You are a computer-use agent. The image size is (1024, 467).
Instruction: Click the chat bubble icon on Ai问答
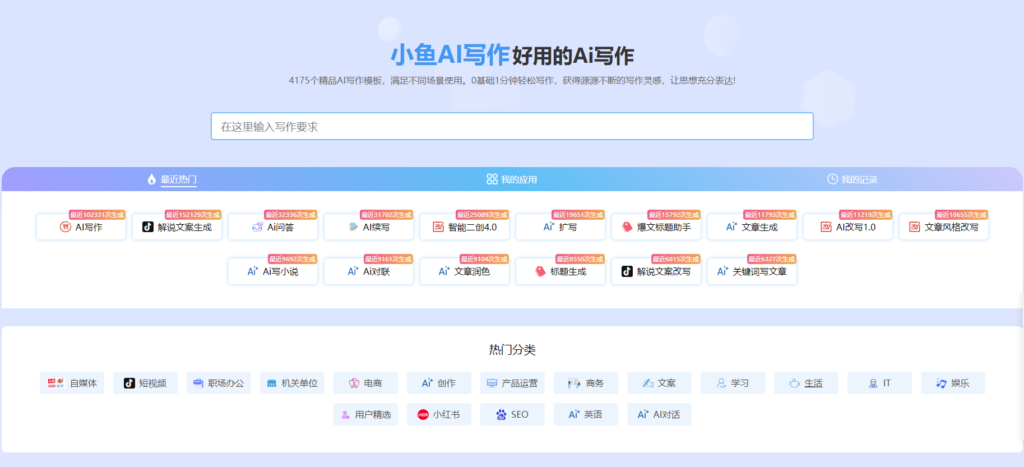pos(257,227)
